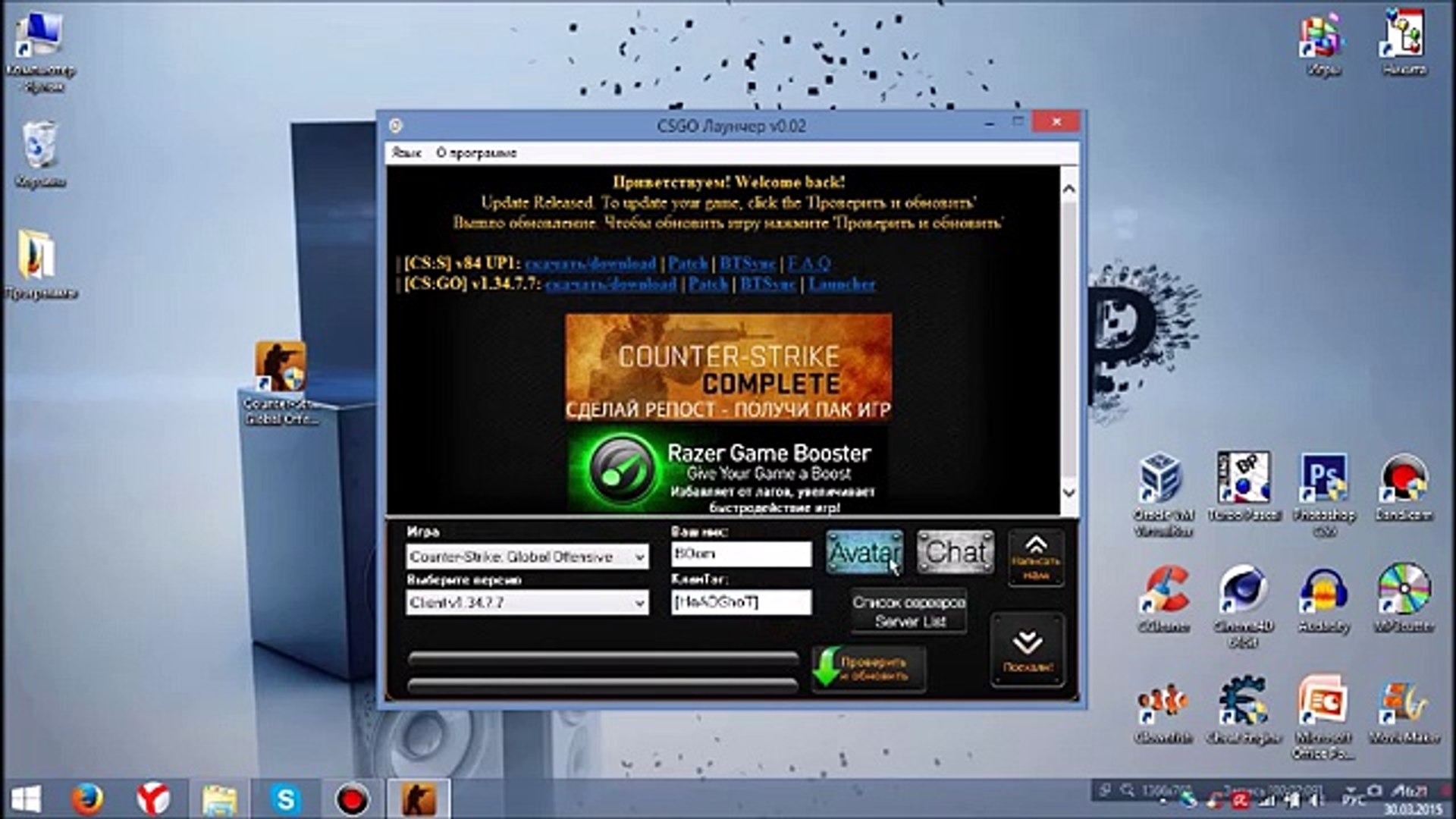Open the server list button

pos(908,611)
